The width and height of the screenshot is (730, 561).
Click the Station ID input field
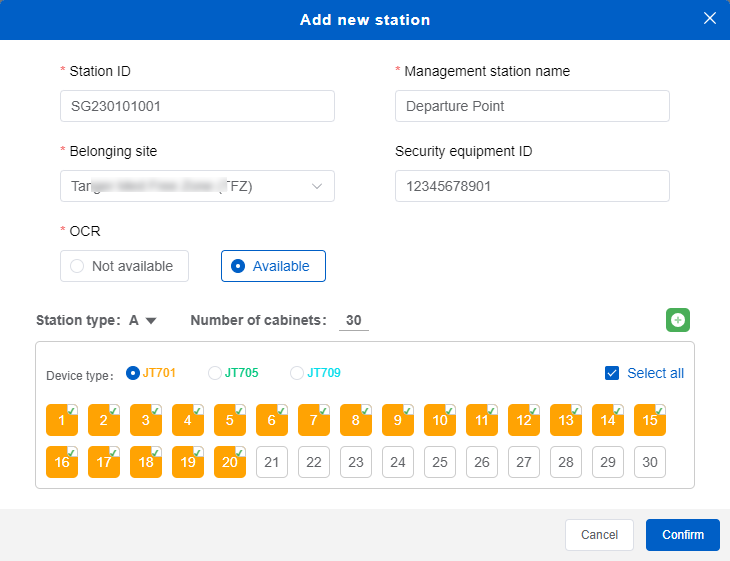(x=197, y=106)
